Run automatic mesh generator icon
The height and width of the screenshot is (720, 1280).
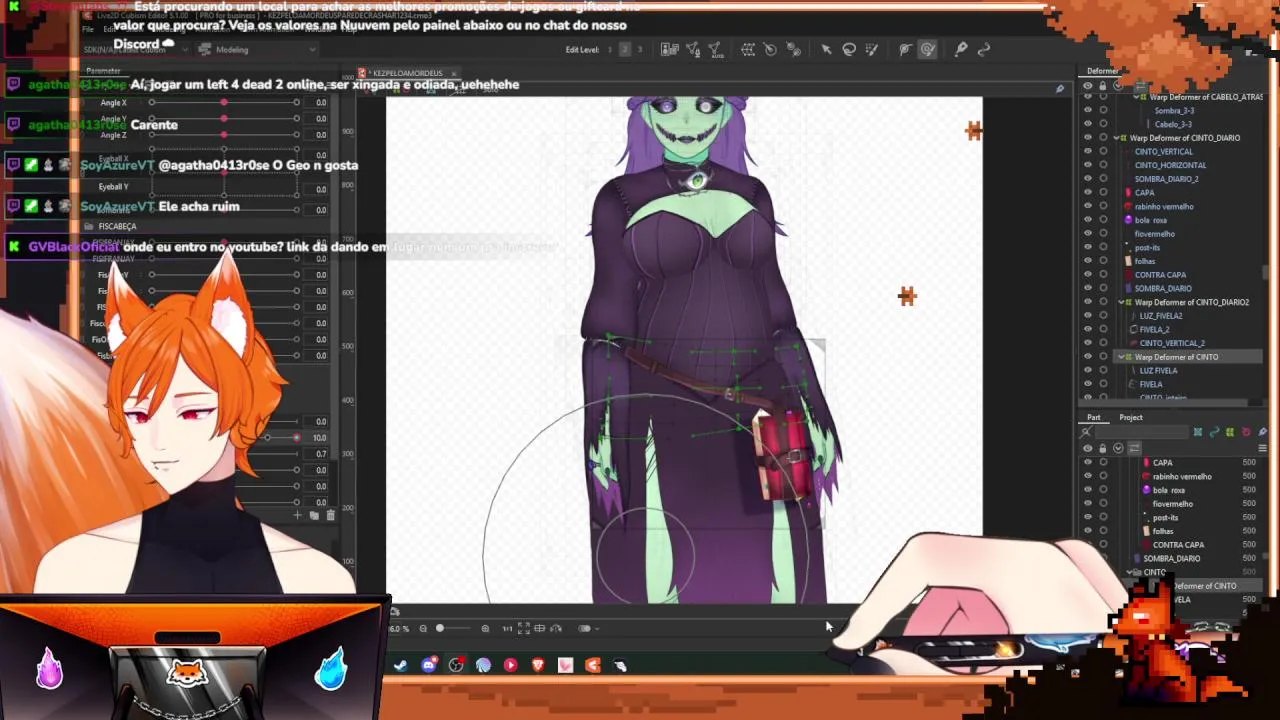[x=715, y=49]
